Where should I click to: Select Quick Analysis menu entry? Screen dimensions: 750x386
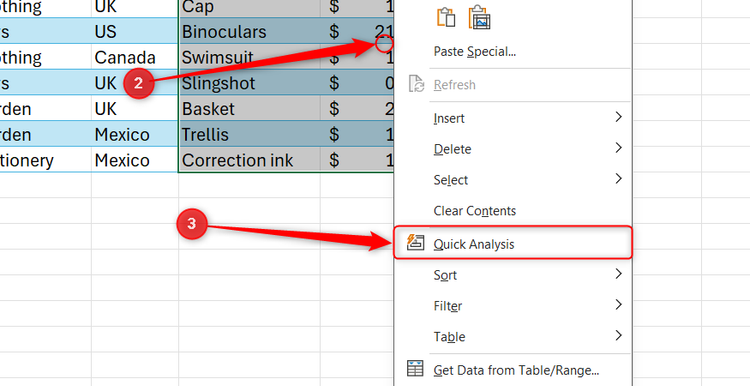coord(513,243)
